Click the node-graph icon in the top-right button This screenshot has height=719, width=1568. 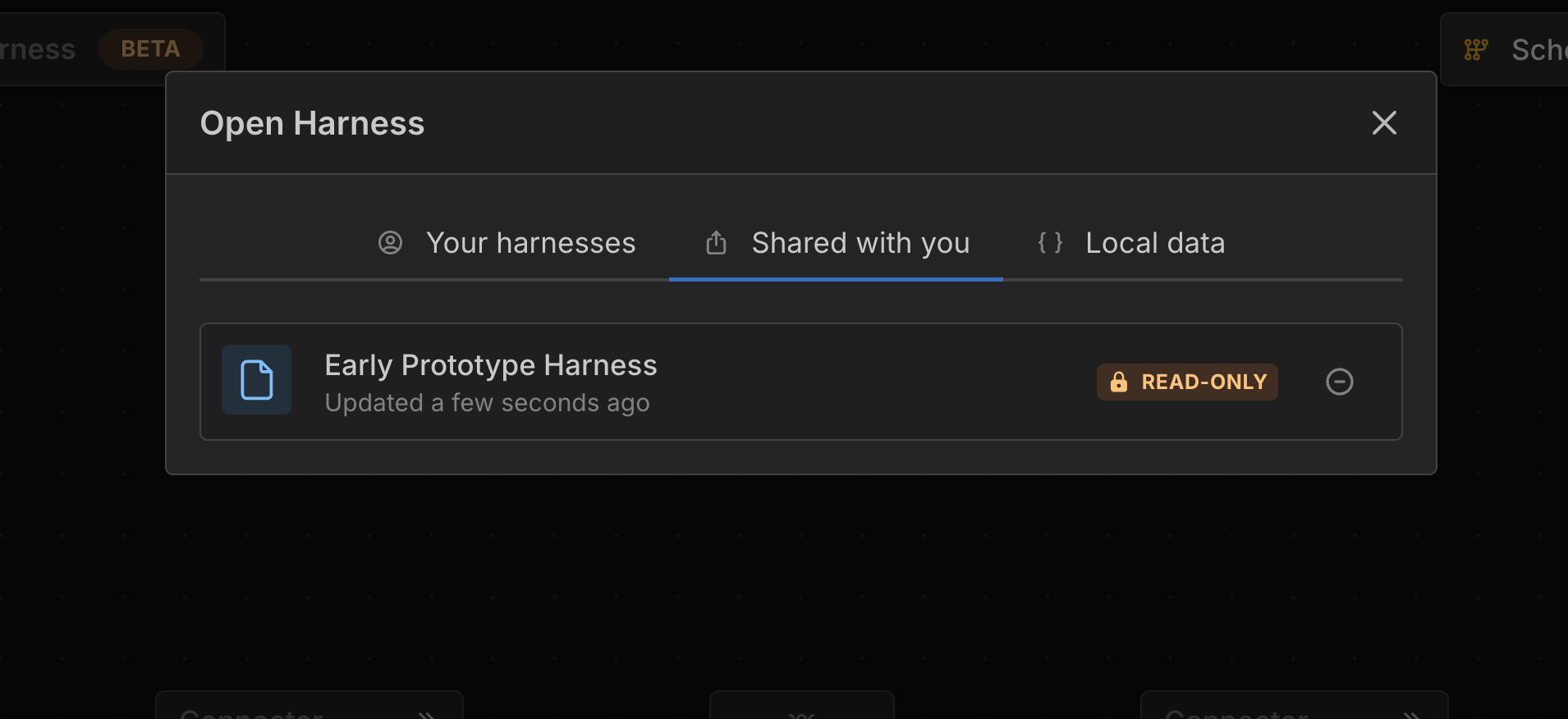click(1475, 50)
